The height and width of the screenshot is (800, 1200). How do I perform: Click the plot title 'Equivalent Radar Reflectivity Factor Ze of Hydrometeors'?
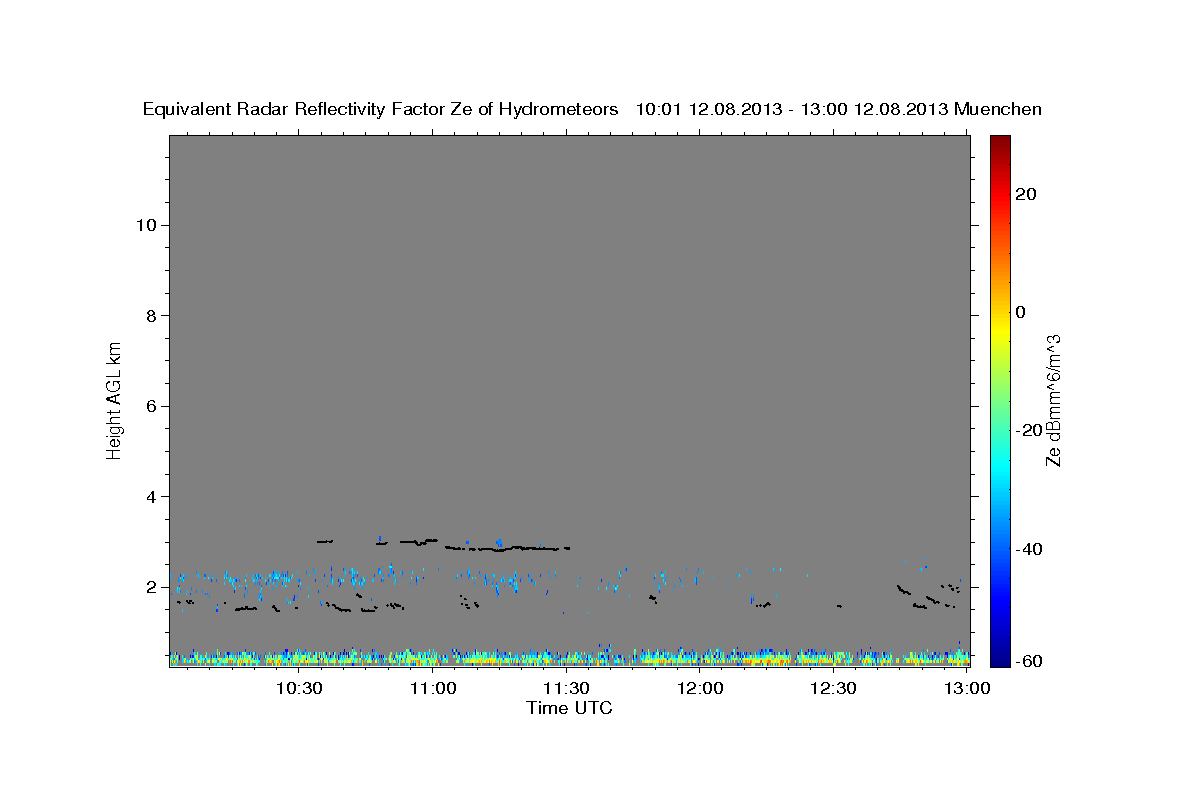click(x=381, y=110)
